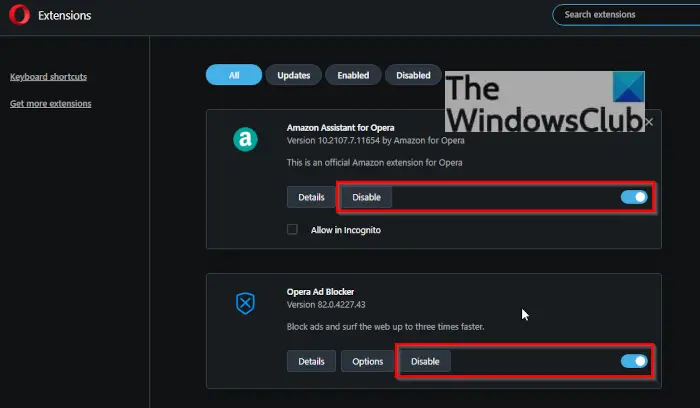The width and height of the screenshot is (700, 408).
Task: Toggle off Amazon Assistant for Opera switch
Action: [x=634, y=197]
